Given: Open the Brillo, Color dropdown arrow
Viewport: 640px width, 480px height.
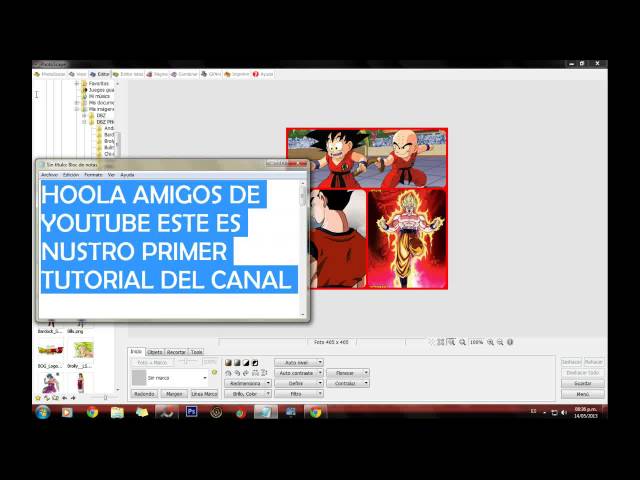Looking at the screenshot, I should click(269, 394).
